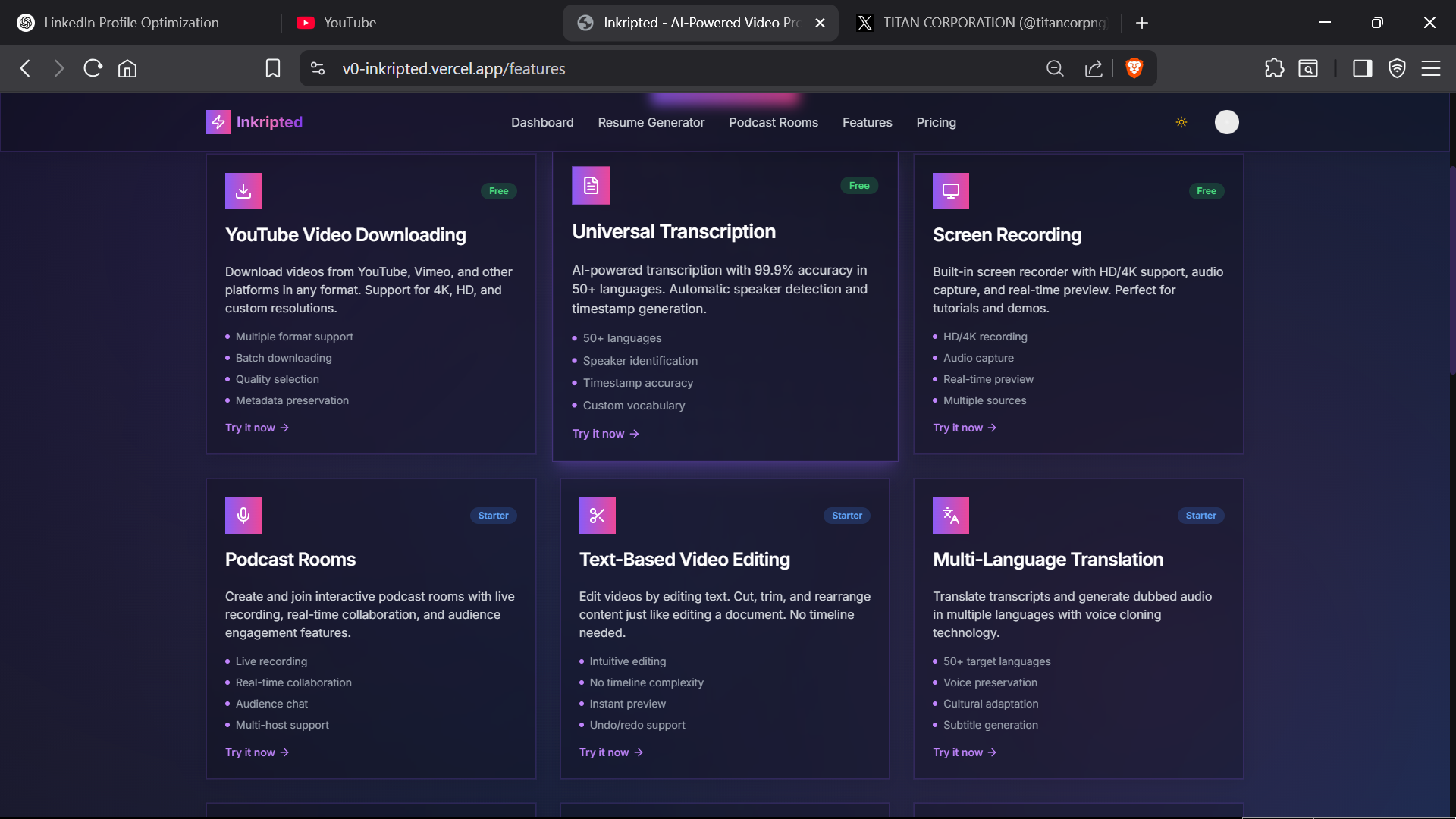
Task: Click the Multi-Language Translation heading
Action: pyautogui.click(x=1048, y=560)
